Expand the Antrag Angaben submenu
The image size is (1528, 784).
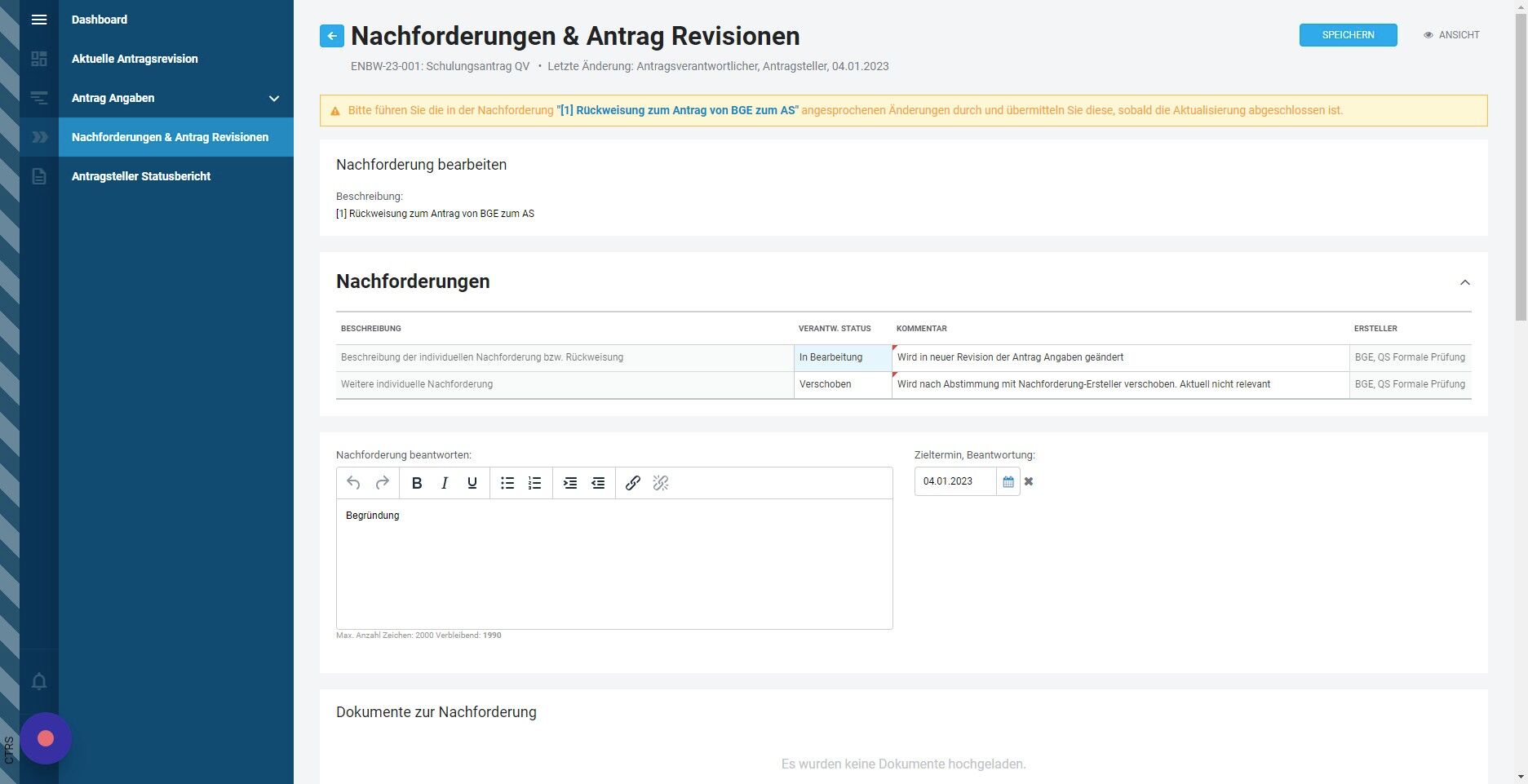(x=274, y=98)
